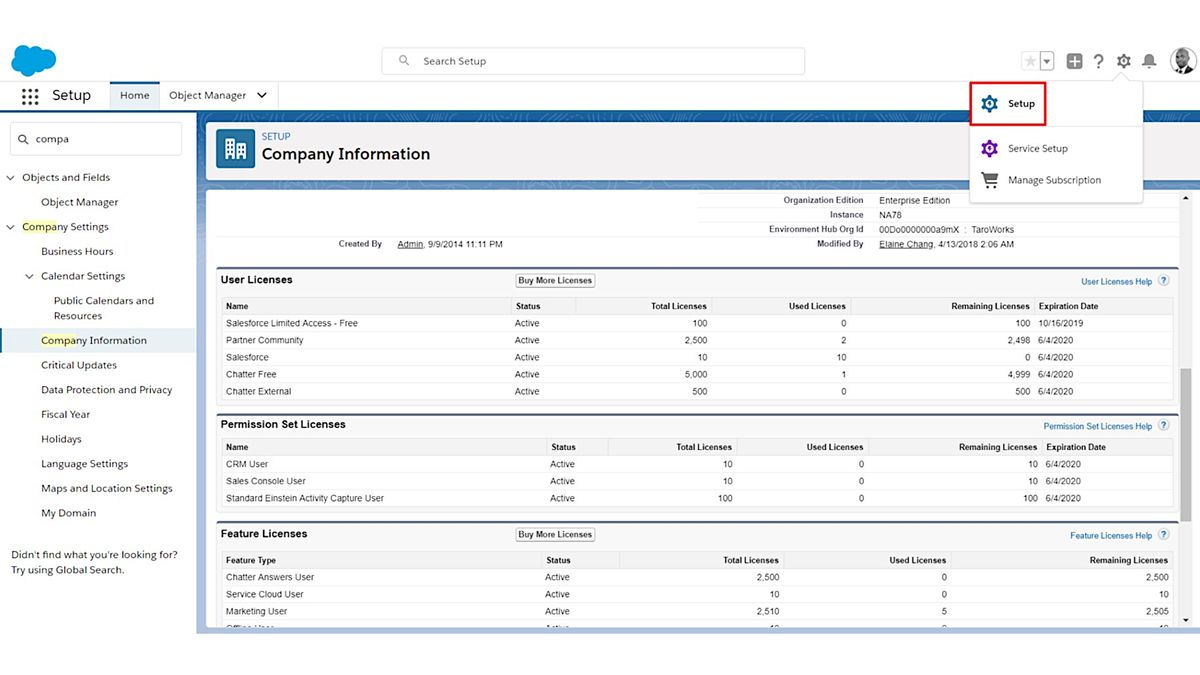The height and width of the screenshot is (675, 1200).
Task: Choose Service Setup from the menu
Action: point(1037,149)
